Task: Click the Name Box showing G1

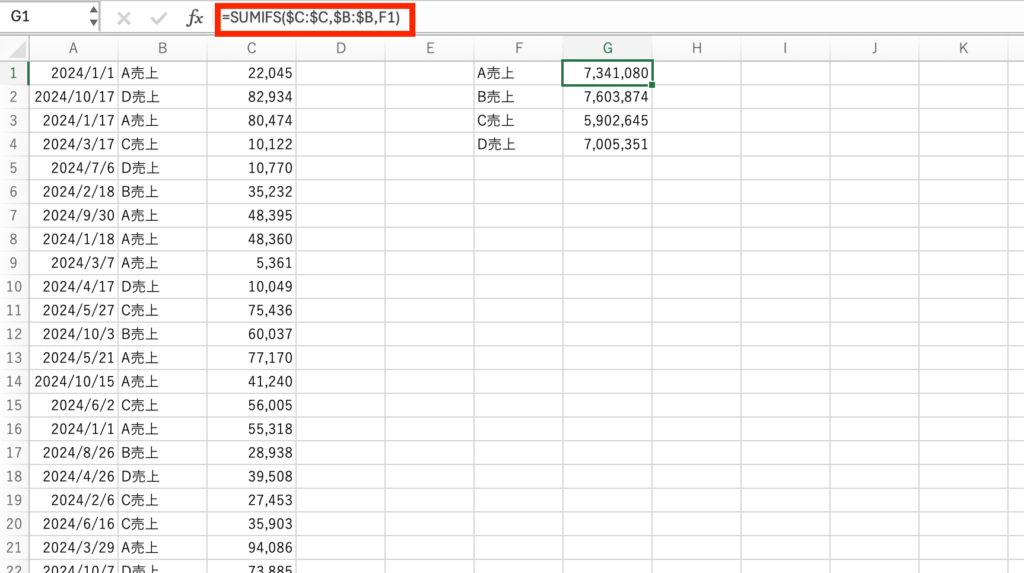Action: (44, 16)
